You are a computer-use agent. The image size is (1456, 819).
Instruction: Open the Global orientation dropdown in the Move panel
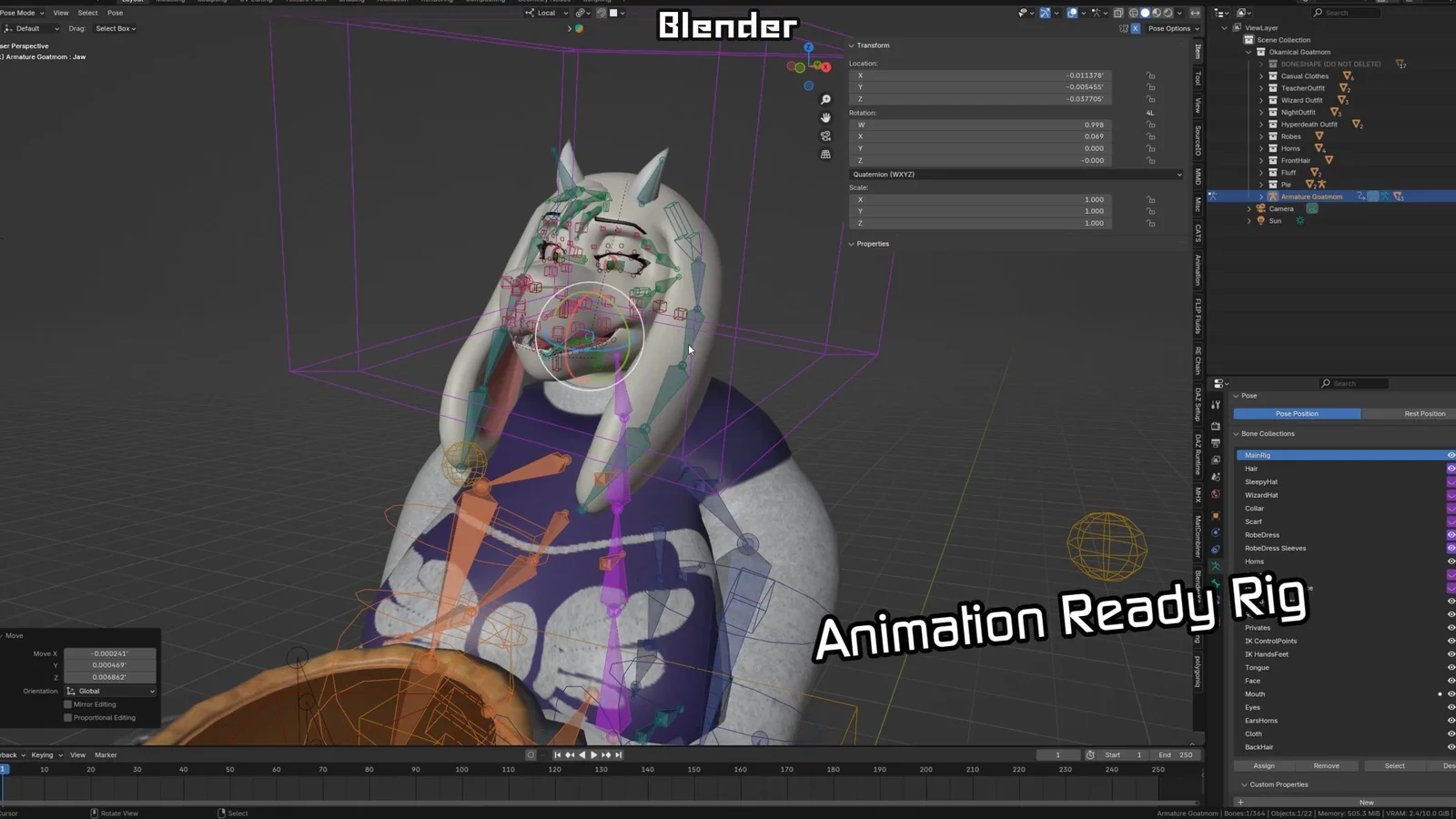coord(110,691)
